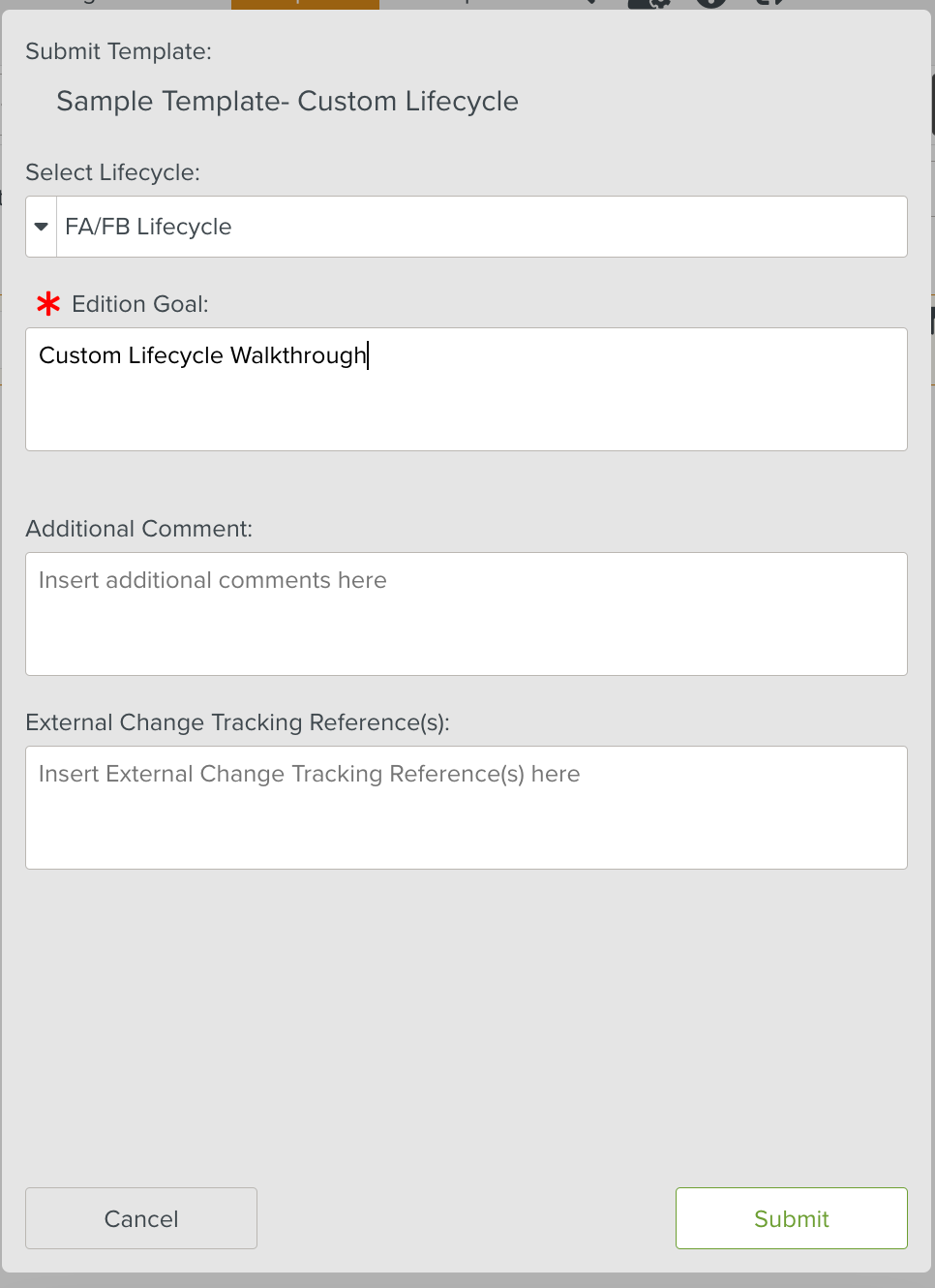
Task: Click the FA/FB Lifecycle combo box
Action: click(481, 227)
